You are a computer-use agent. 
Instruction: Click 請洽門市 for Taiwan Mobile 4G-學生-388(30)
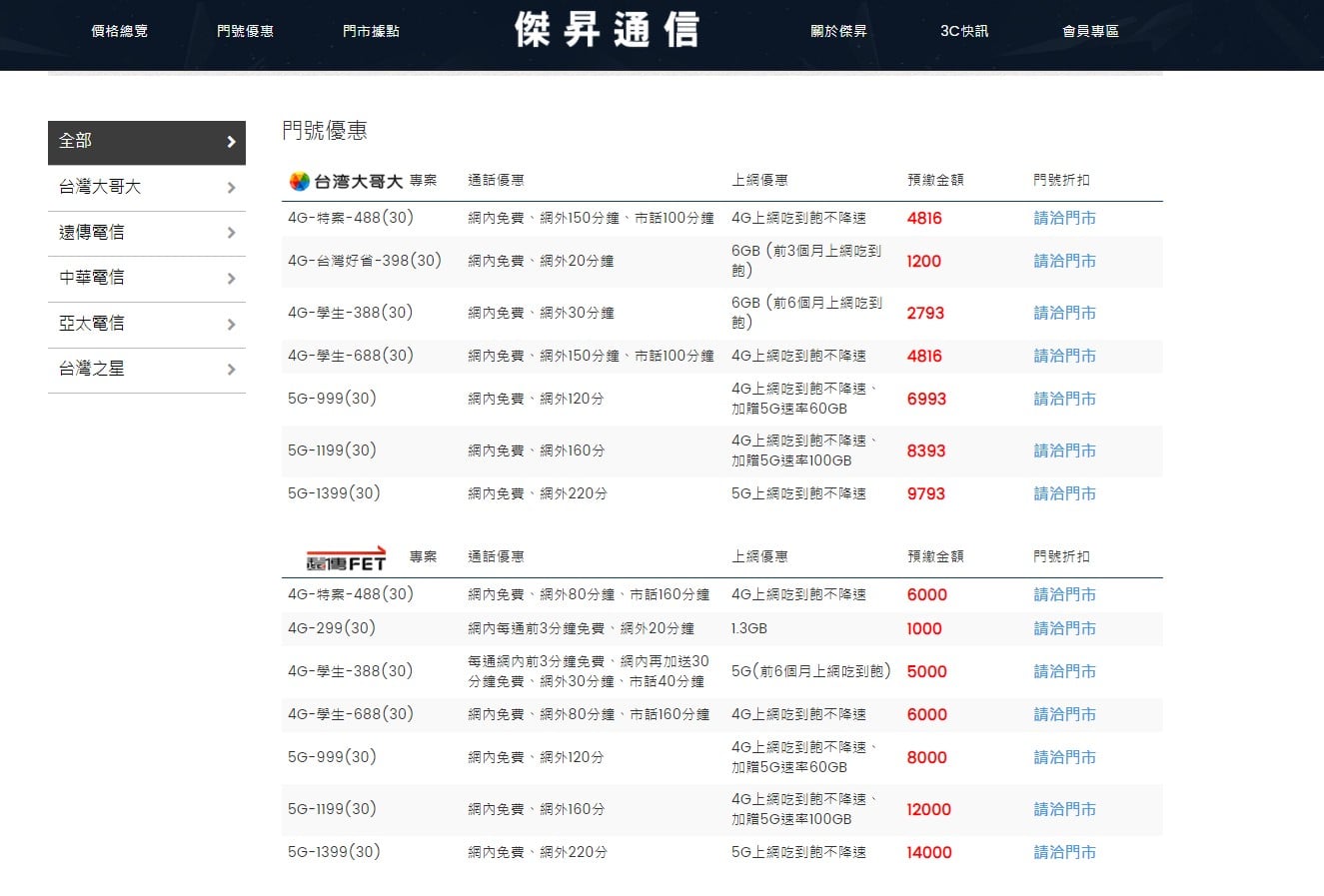(x=1064, y=313)
